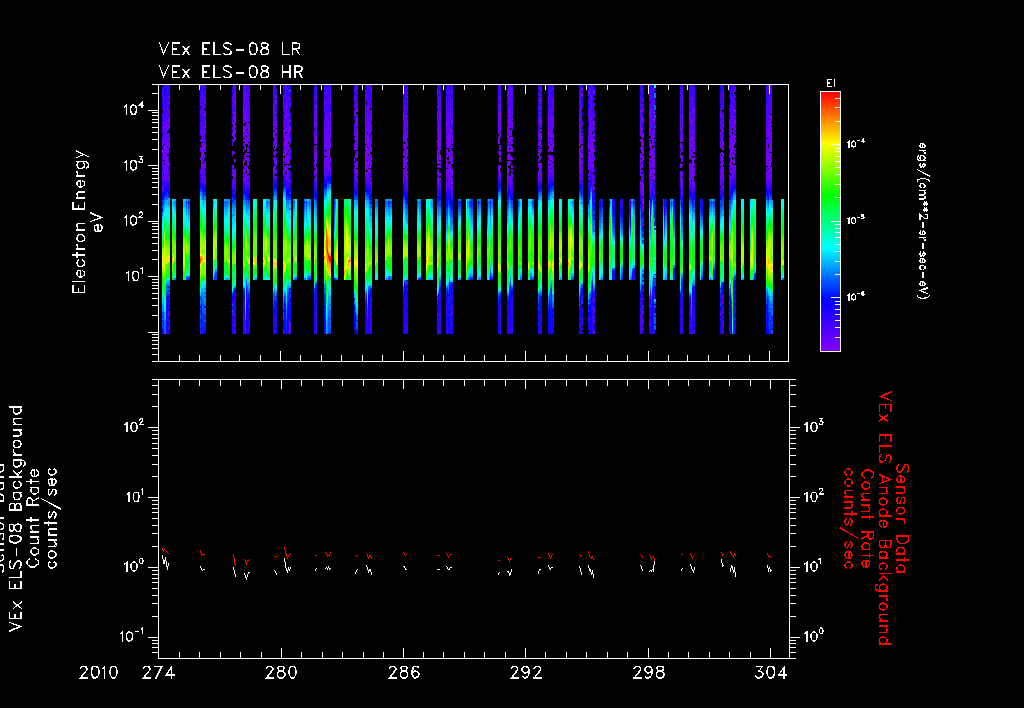Click the x-axis tick label 292
Viewport: 1024px width, 708px height.
coord(526,673)
